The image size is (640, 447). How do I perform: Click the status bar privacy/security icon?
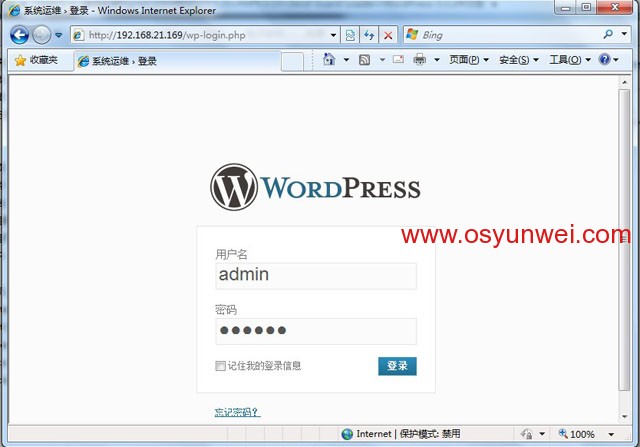pyautogui.click(x=527, y=434)
